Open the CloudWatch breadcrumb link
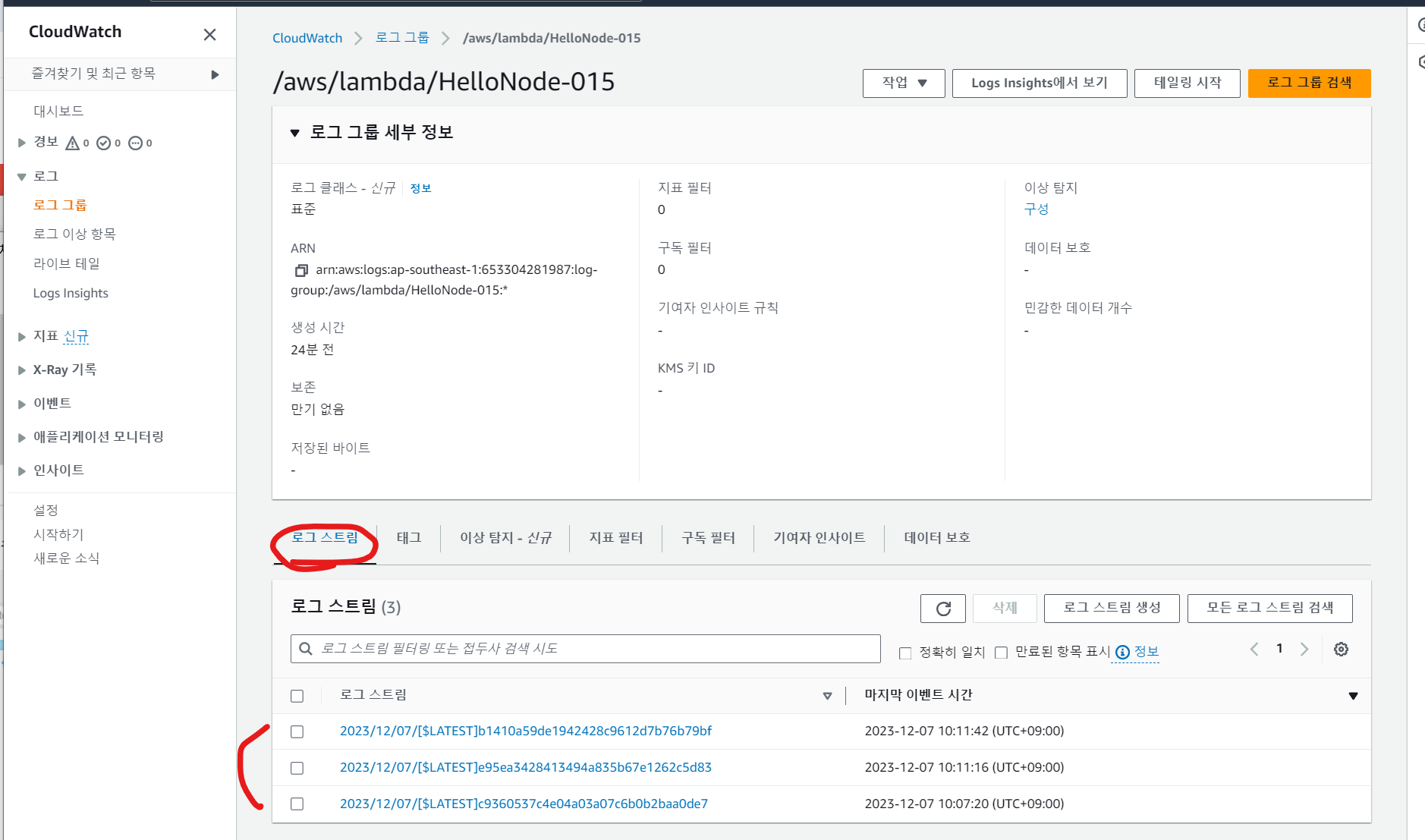 tap(307, 38)
